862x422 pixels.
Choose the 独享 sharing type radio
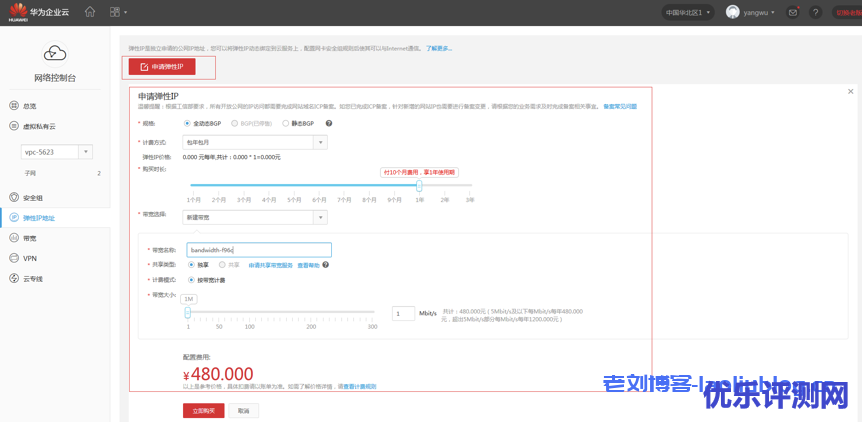[191, 265]
